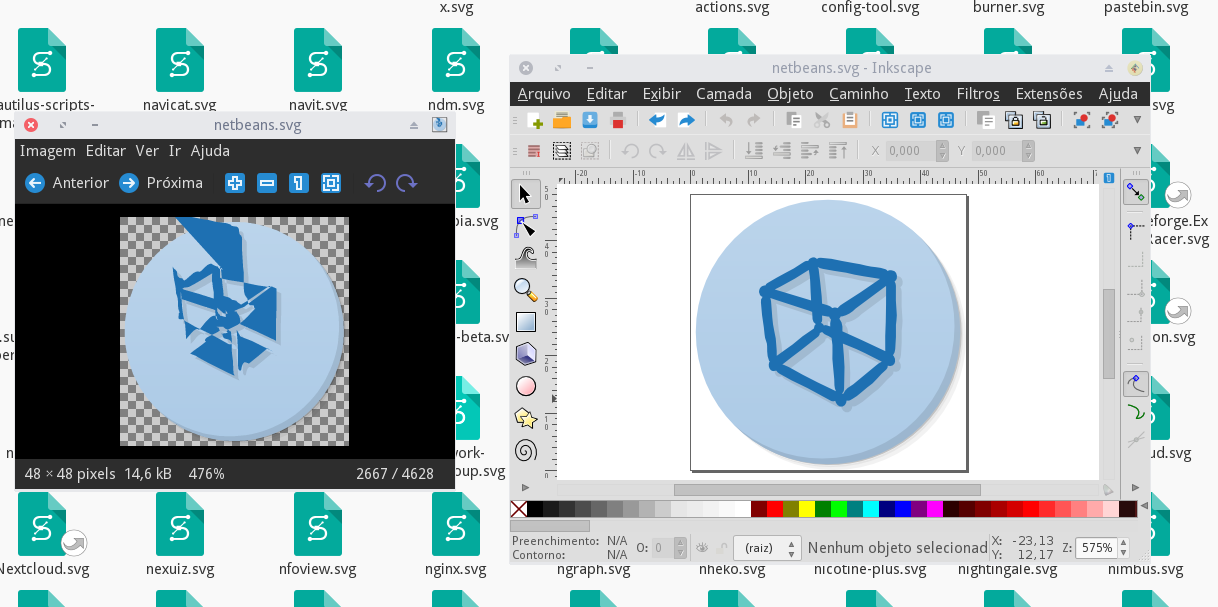Select the Zoom tool in Inkscape
This screenshot has height=607, width=1218.
click(x=526, y=290)
